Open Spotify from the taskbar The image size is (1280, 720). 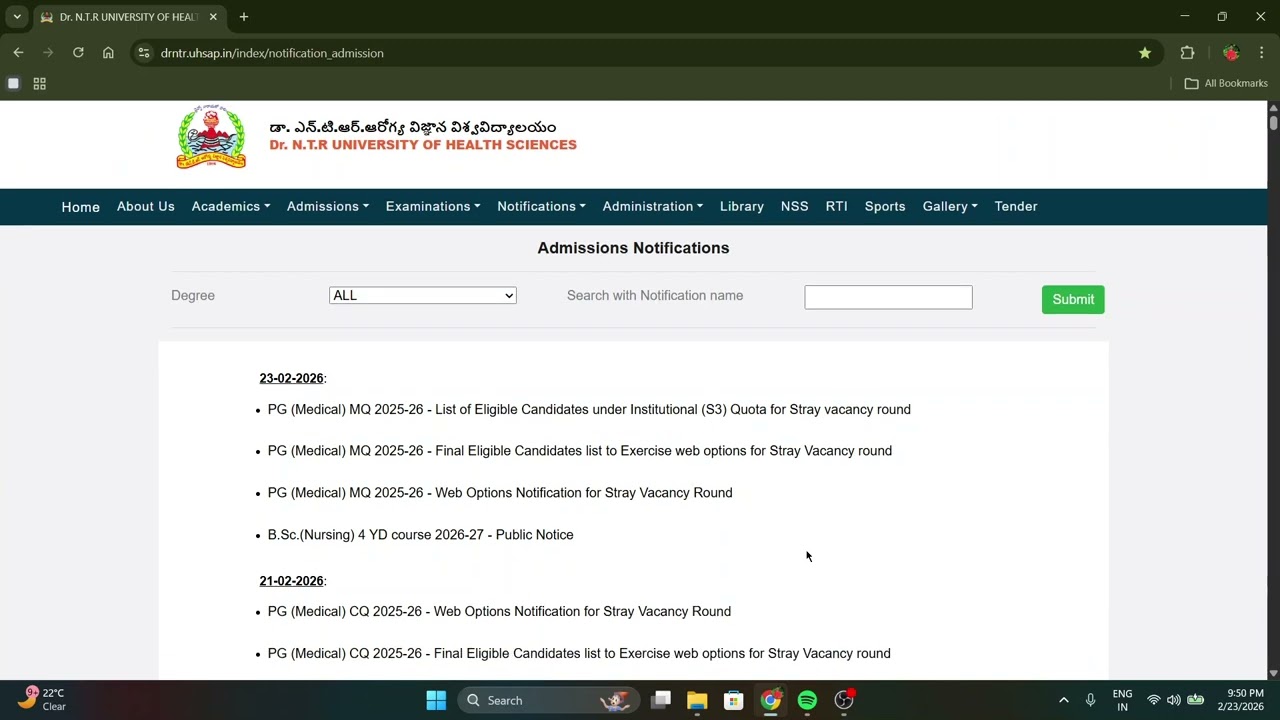coord(807,700)
